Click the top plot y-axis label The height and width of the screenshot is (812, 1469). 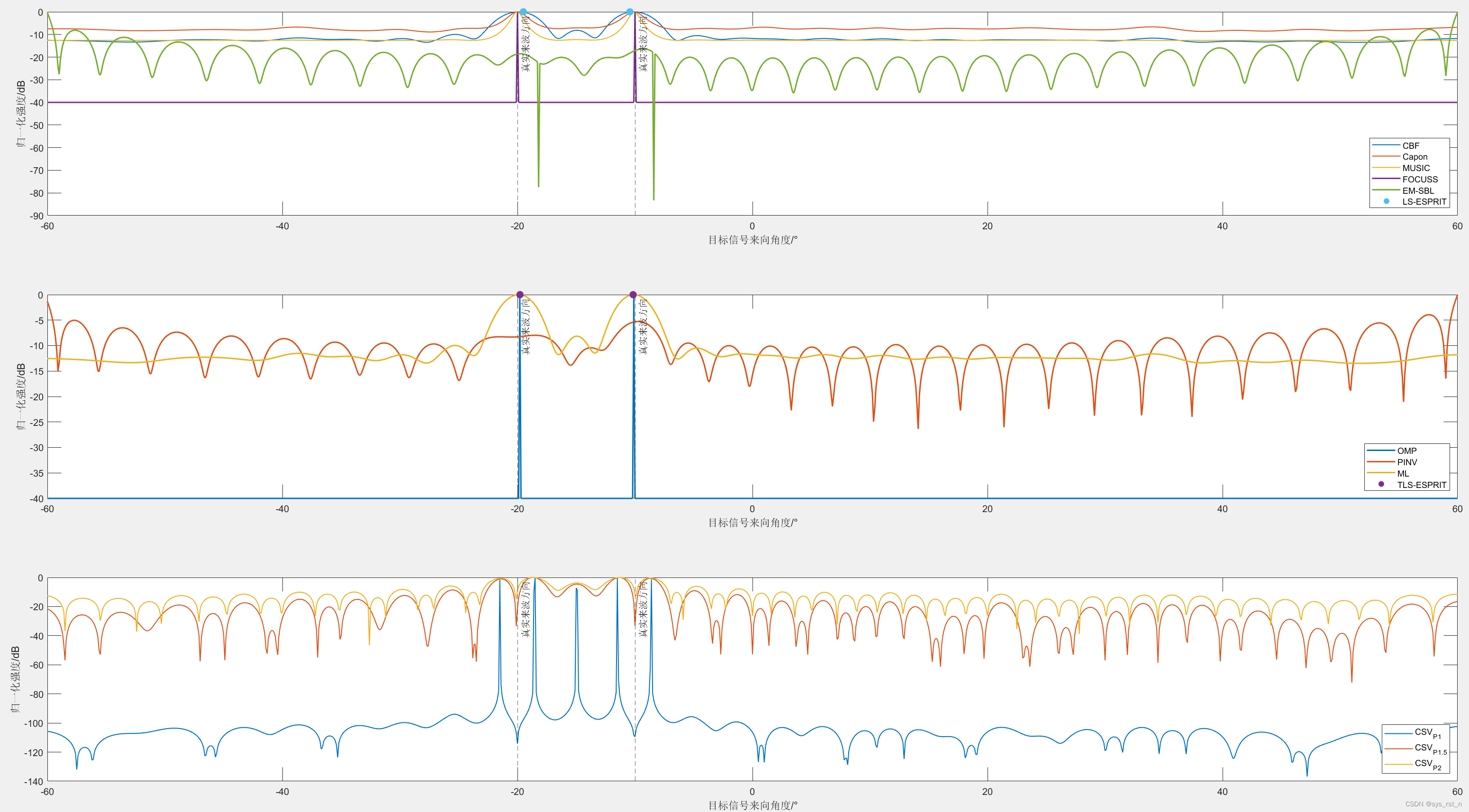coord(20,114)
